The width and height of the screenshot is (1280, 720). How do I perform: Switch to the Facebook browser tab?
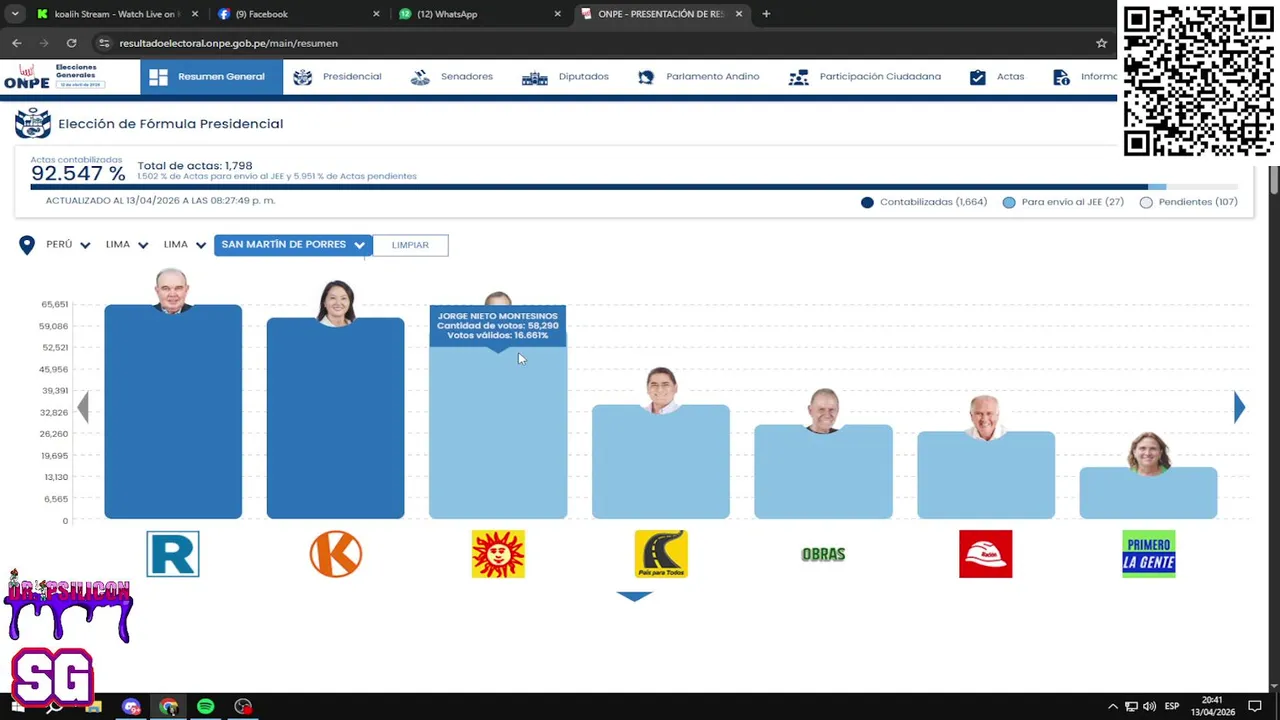(x=300, y=14)
